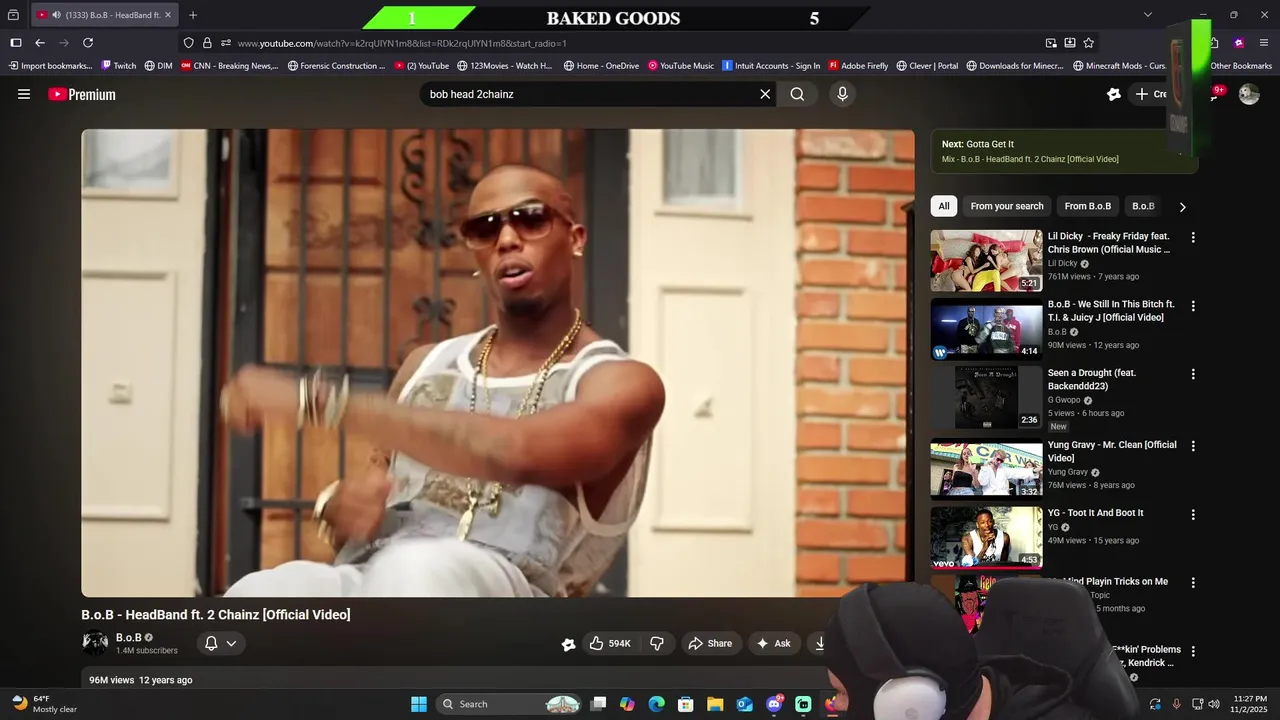Open Microsoft Edge from taskbar
The image size is (1280, 720).
656,704
